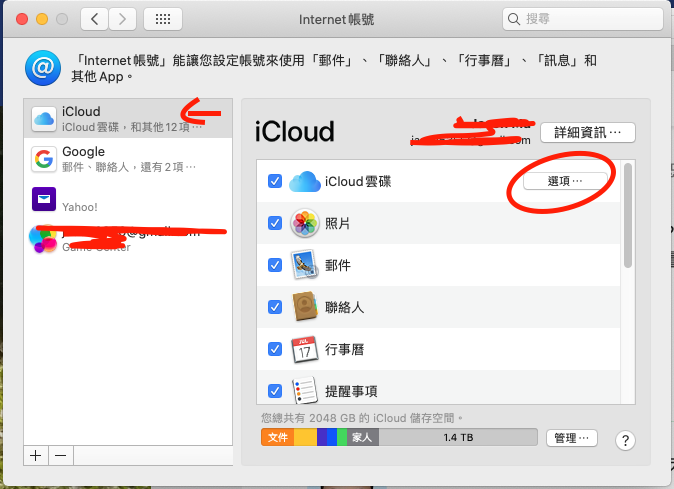The height and width of the screenshot is (489, 674).
Task: Click the orange 文件 storage segment
Action: pos(278,437)
